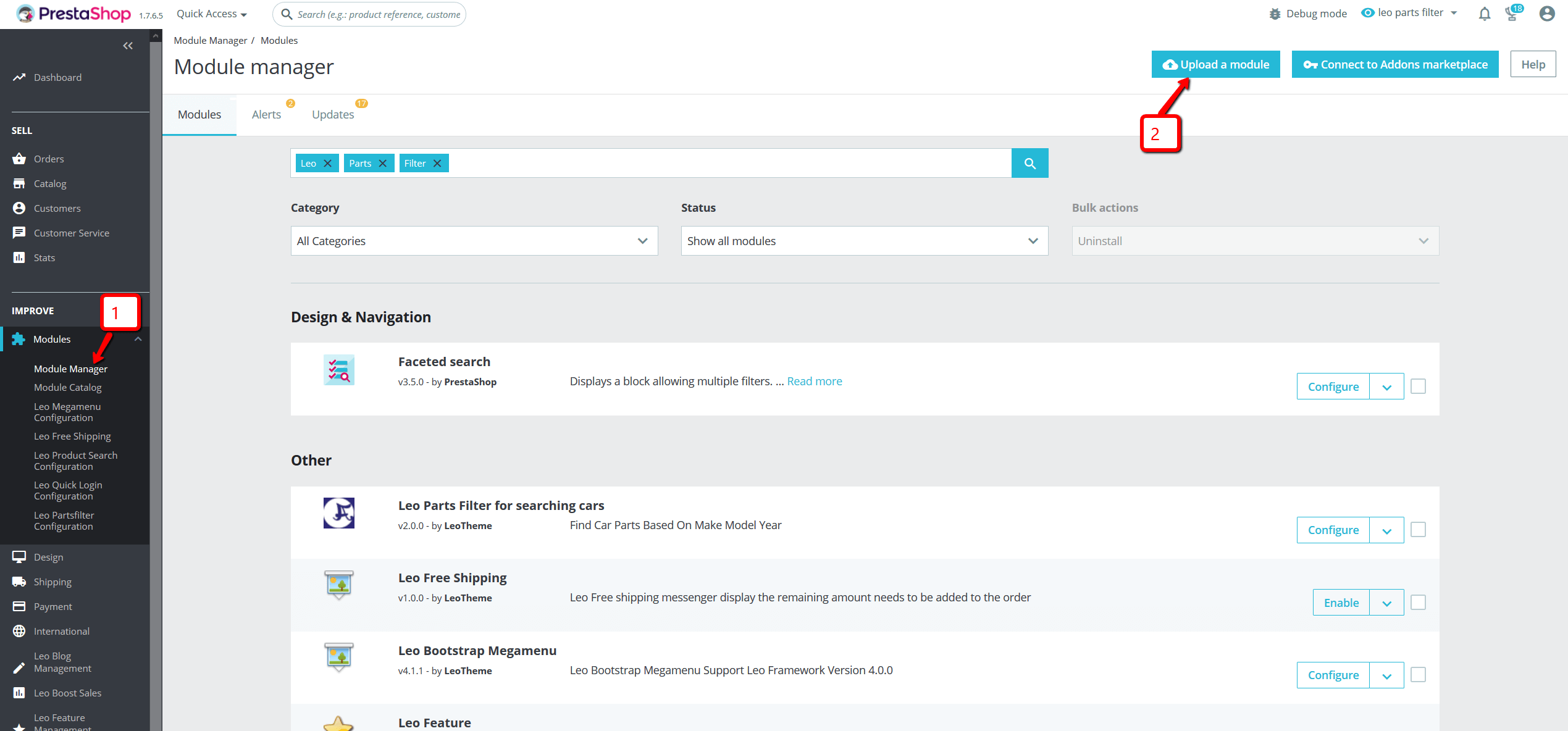The height and width of the screenshot is (731, 1568).
Task: Select Leo Parts Filter module checkbox
Action: (x=1419, y=530)
